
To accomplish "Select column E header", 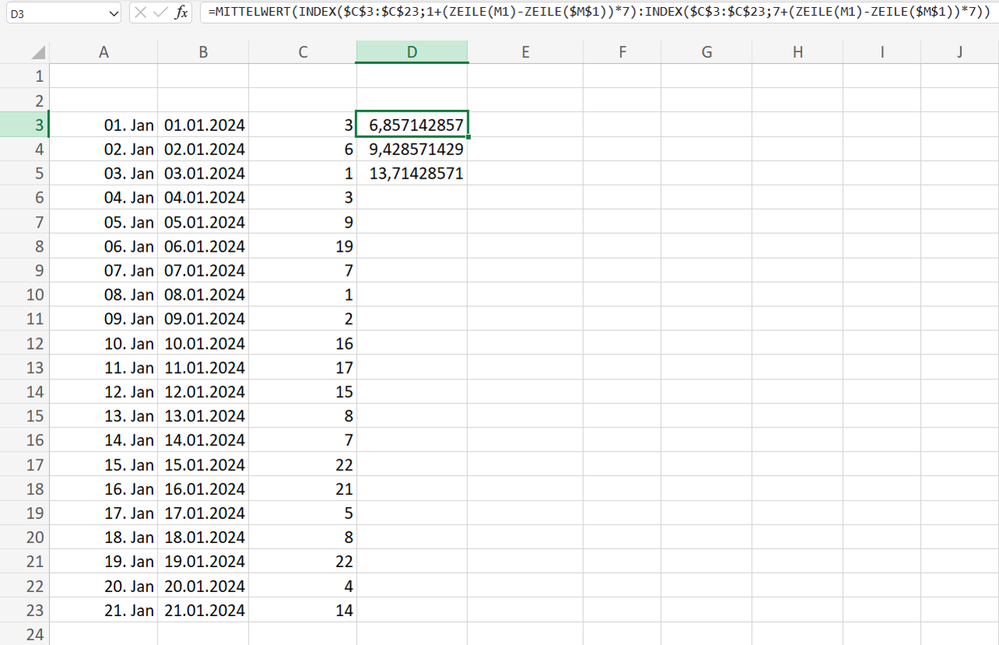I will coord(526,52).
